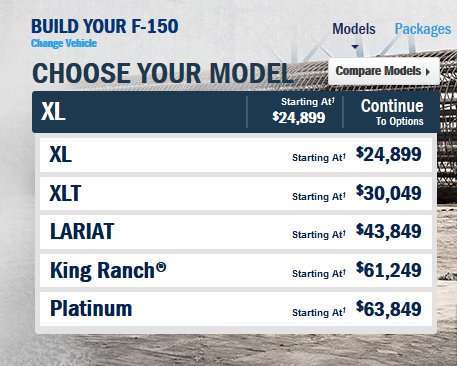Pick the Platinum model

click(x=236, y=309)
